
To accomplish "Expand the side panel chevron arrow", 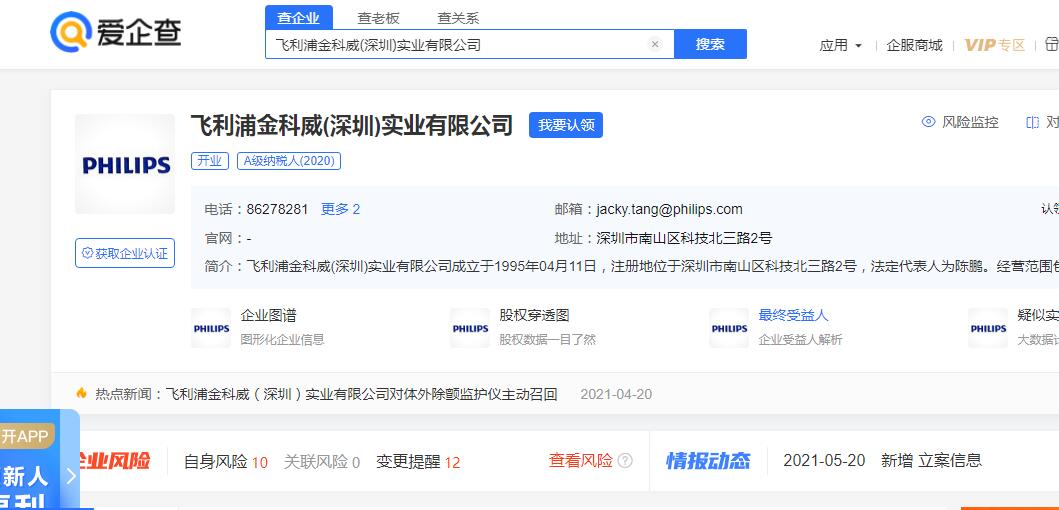I will [70, 477].
